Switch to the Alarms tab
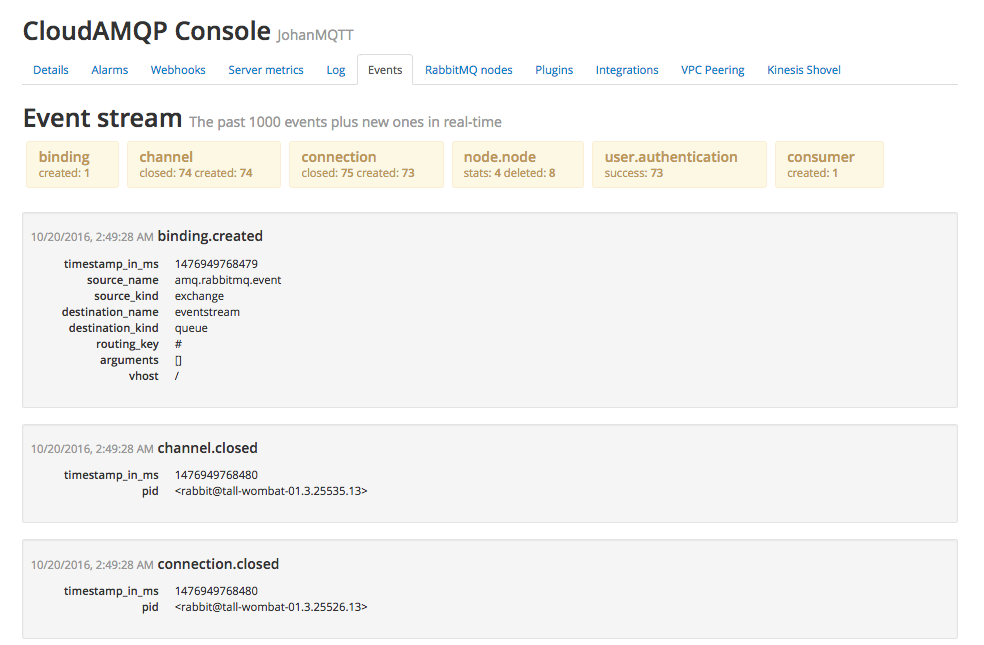This screenshot has height=645, width=984. [110, 70]
